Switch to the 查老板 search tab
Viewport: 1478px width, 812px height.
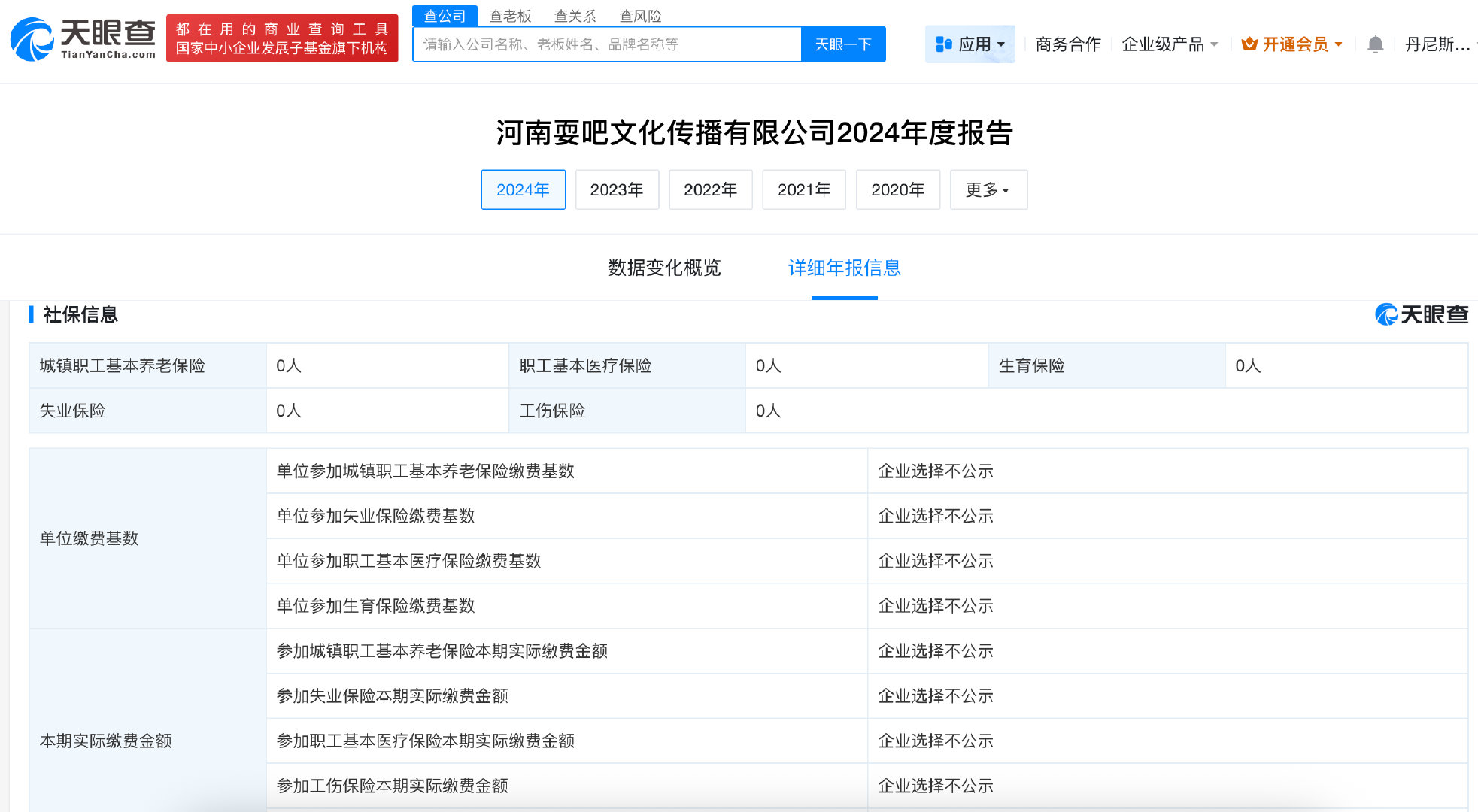tap(511, 15)
